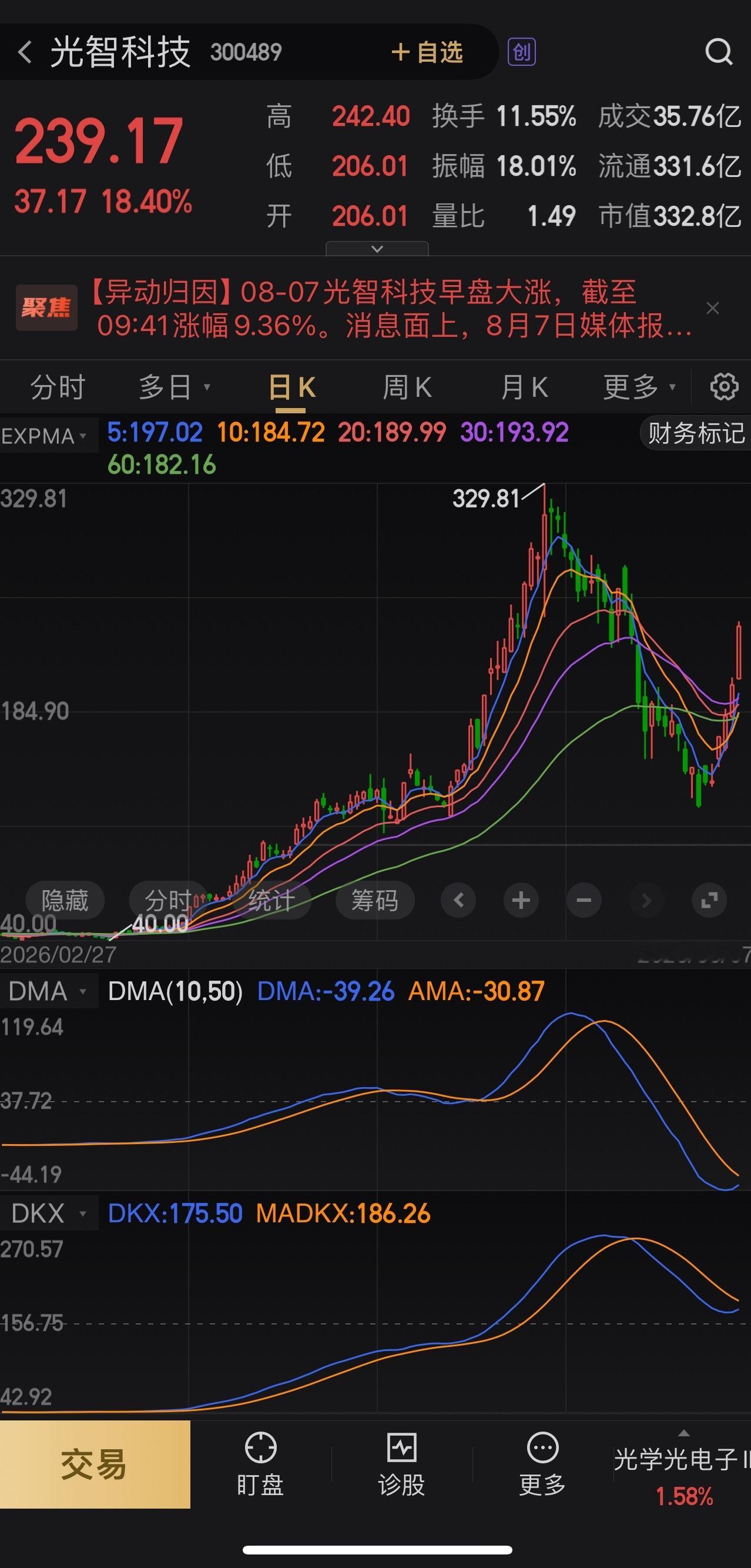Select the 日K tab
The height and width of the screenshot is (1568, 751).
[x=292, y=387]
